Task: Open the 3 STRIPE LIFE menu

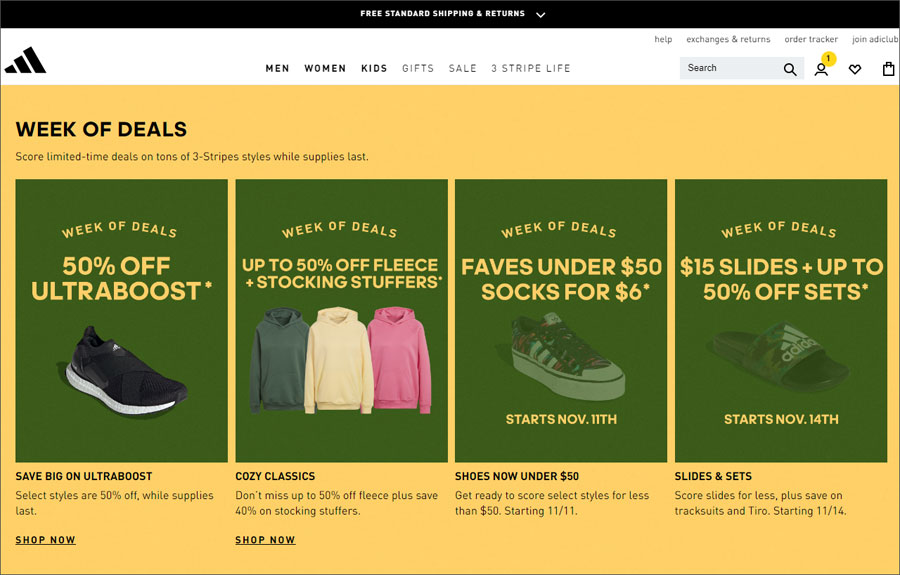Action: [531, 68]
